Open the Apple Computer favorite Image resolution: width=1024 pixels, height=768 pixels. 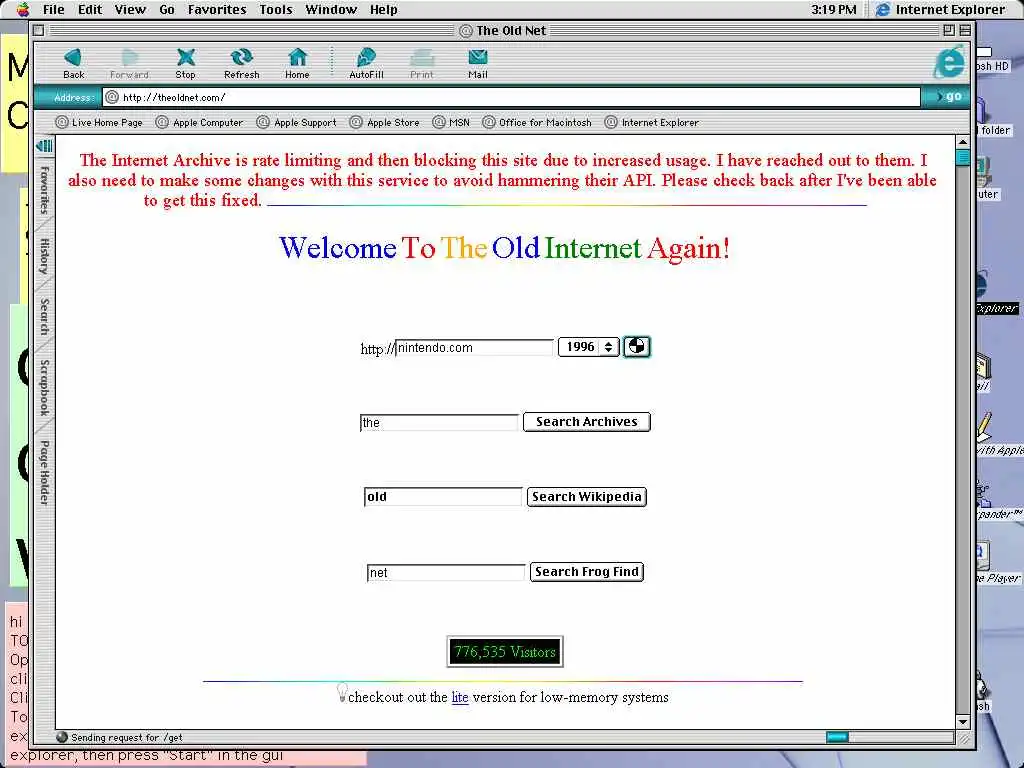pos(199,122)
